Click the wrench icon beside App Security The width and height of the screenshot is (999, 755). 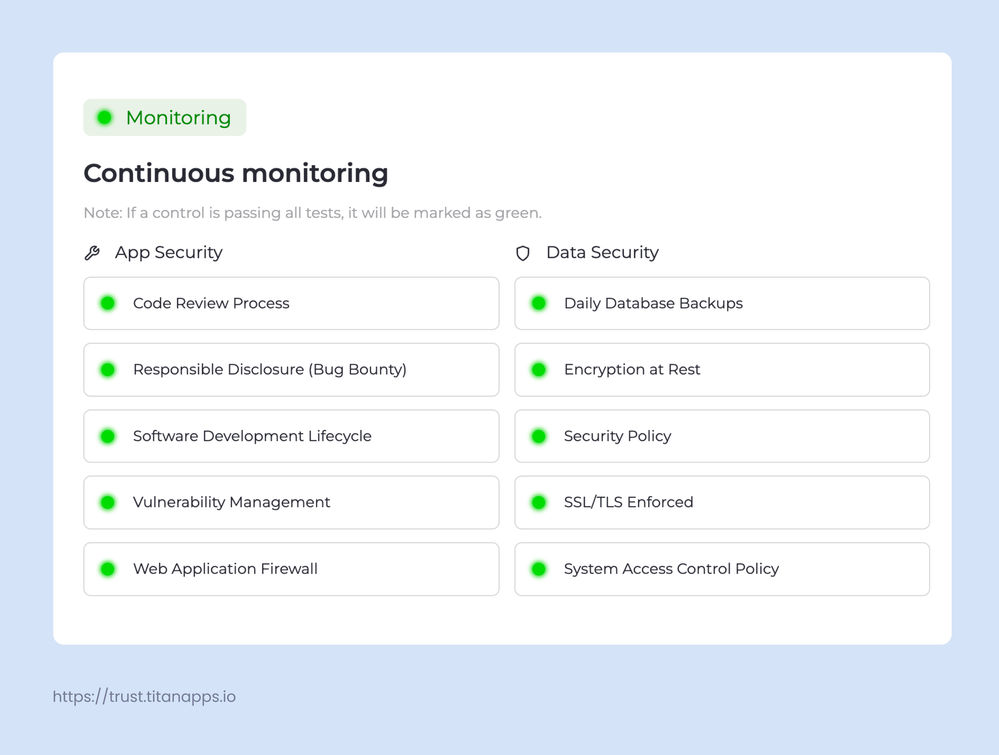(x=91, y=253)
